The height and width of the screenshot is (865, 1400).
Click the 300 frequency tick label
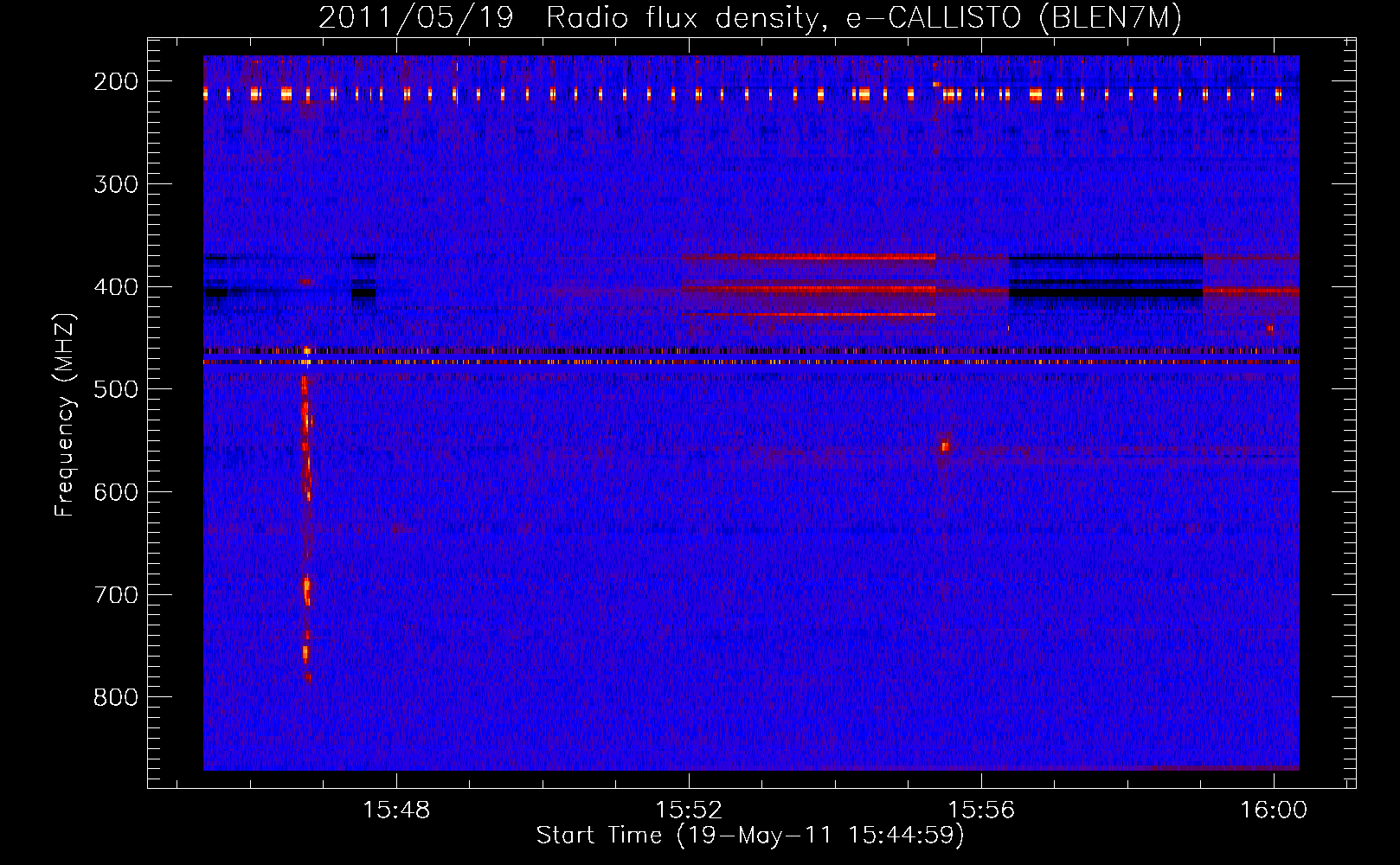click(116, 184)
